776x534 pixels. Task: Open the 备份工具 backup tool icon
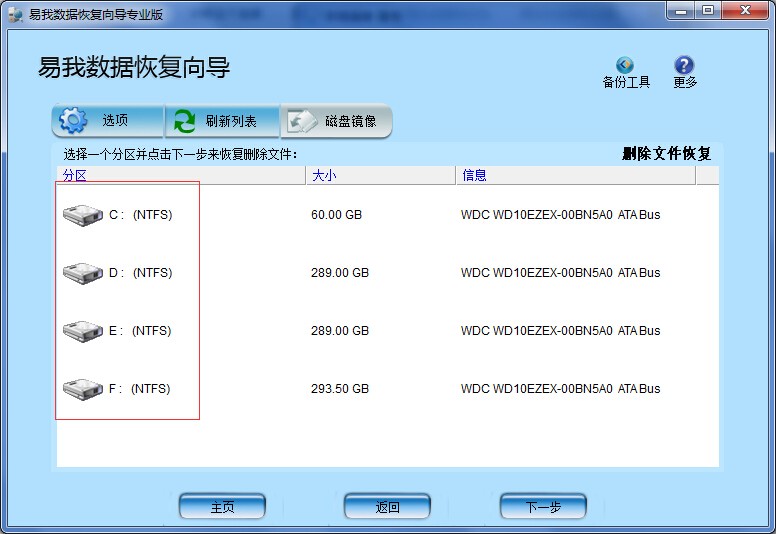click(x=625, y=65)
